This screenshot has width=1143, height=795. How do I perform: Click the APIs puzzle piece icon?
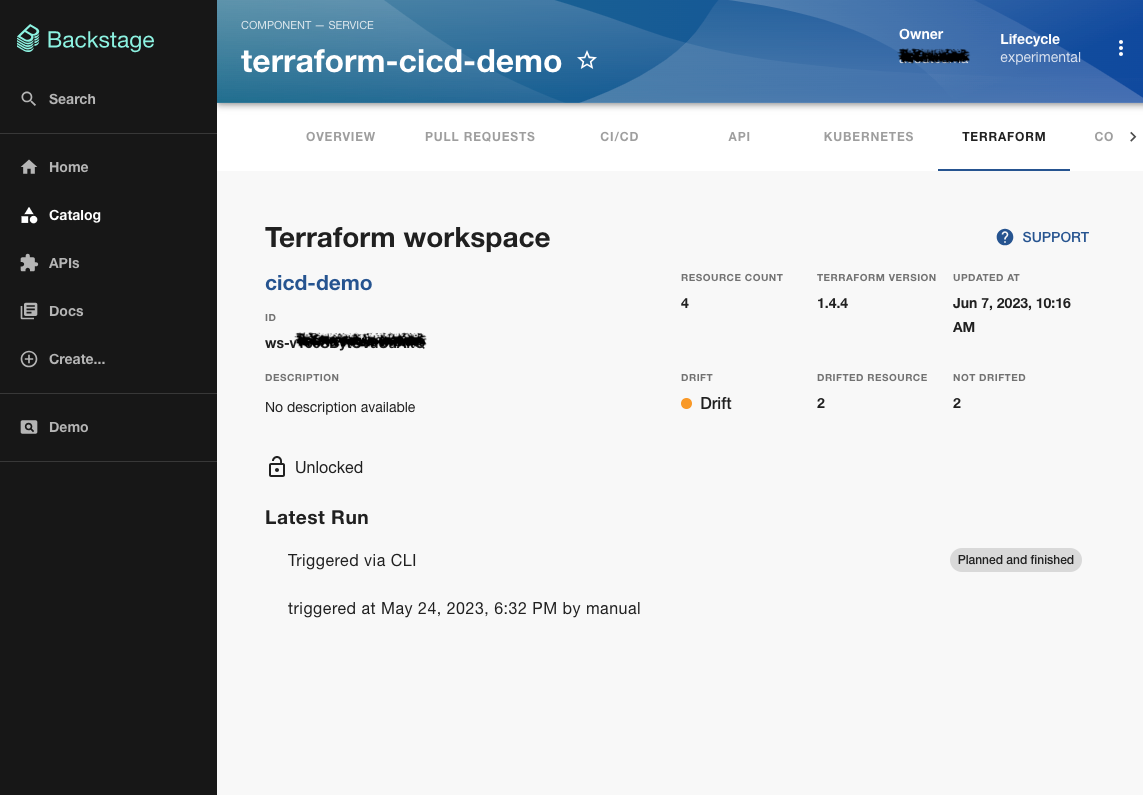pyautogui.click(x=28, y=263)
